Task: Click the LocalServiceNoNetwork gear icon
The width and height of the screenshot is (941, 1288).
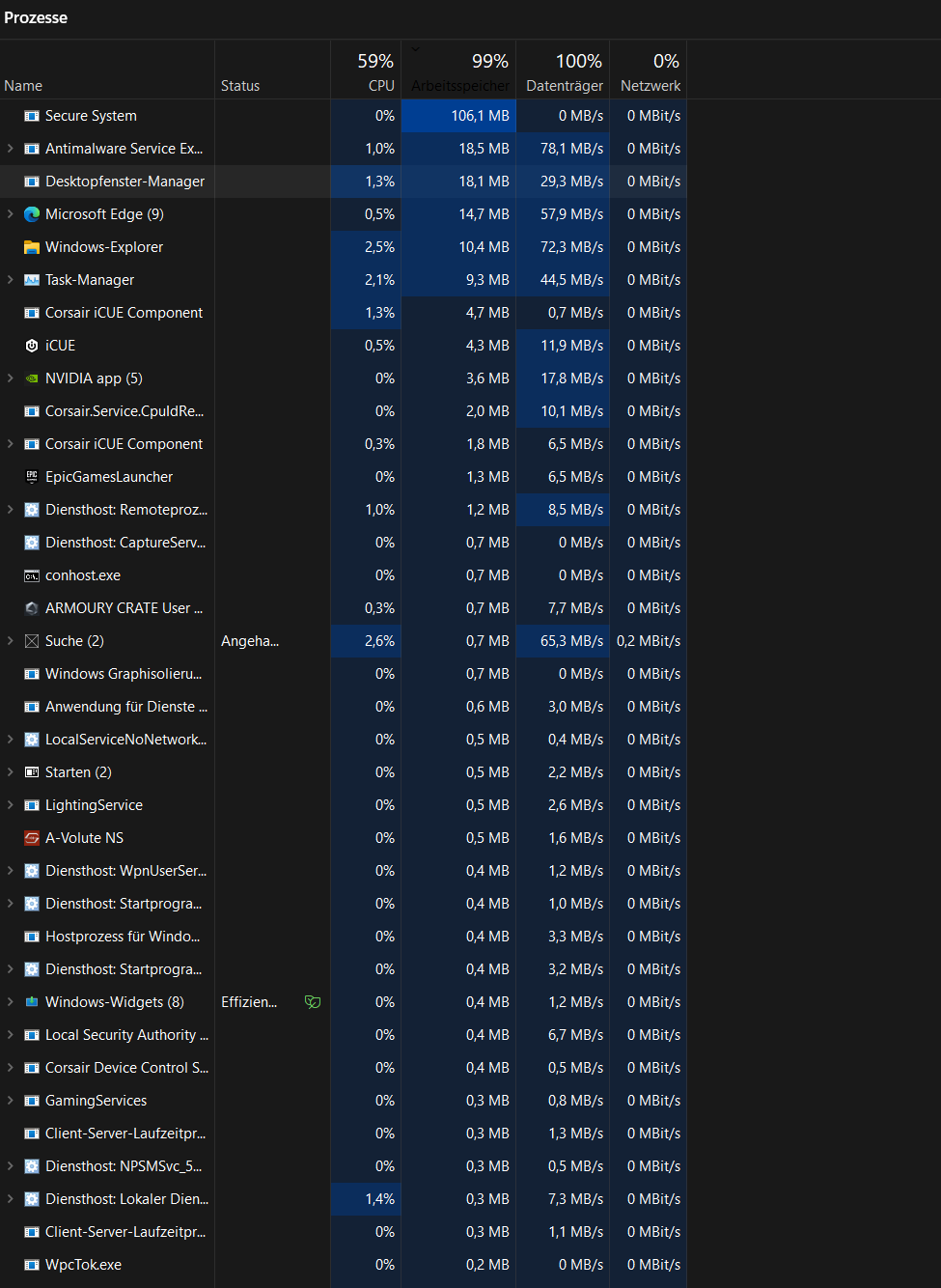Action: click(32, 740)
